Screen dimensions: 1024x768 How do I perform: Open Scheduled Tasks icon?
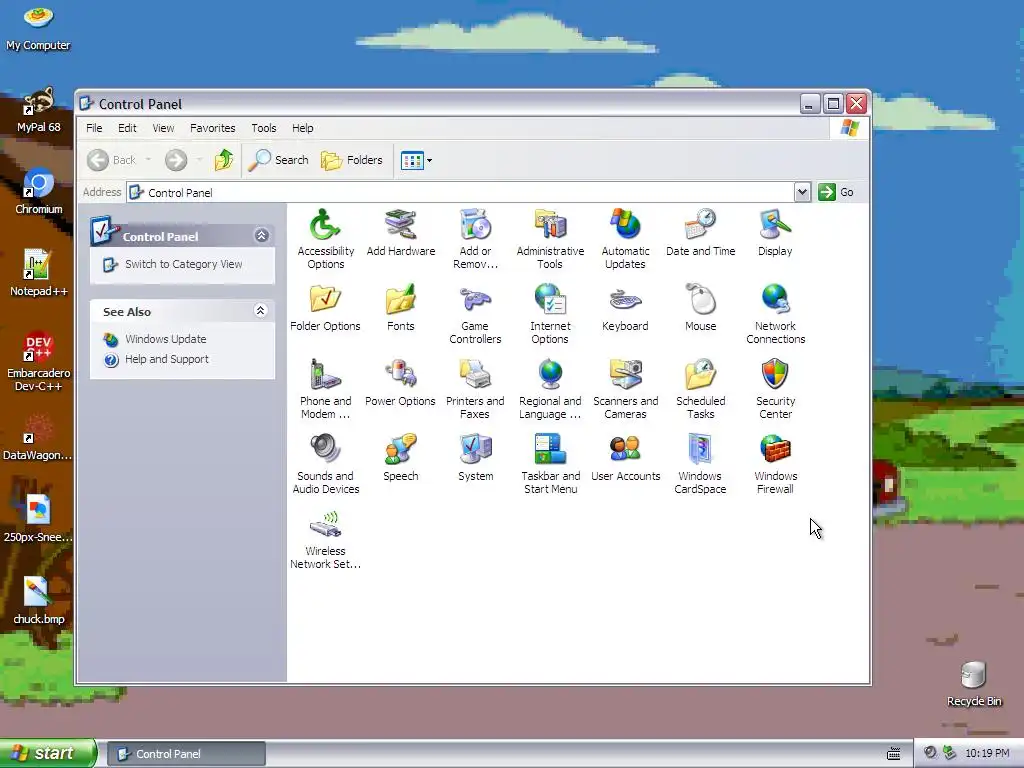point(701,375)
